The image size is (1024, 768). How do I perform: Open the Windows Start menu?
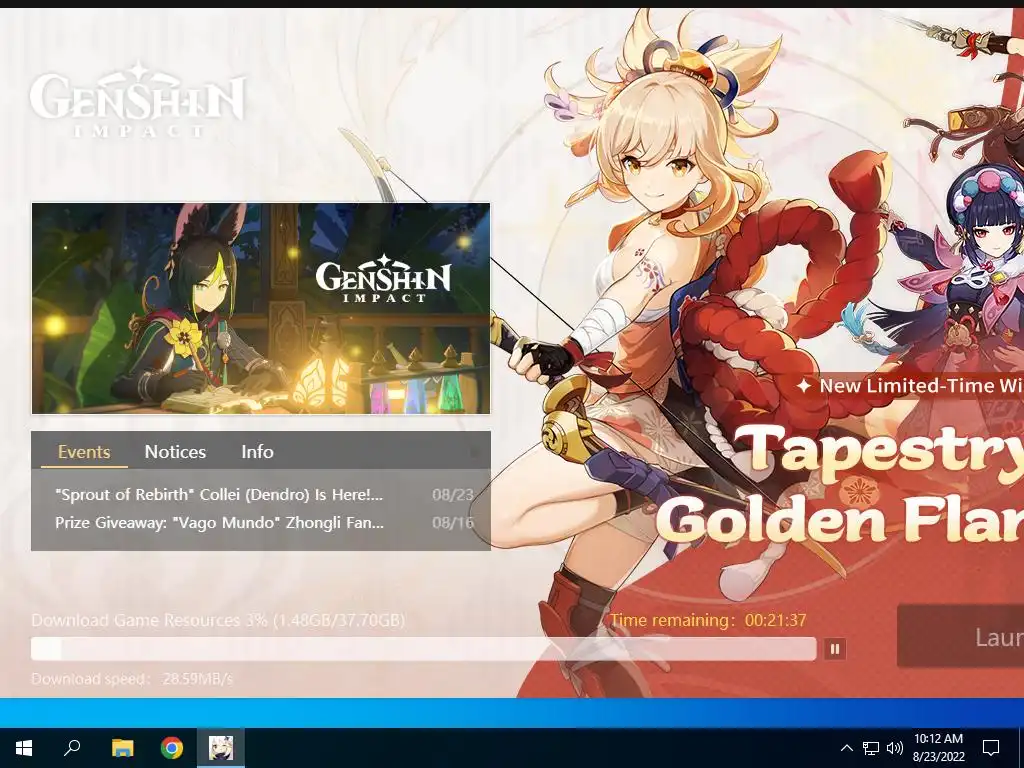tap(24, 748)
